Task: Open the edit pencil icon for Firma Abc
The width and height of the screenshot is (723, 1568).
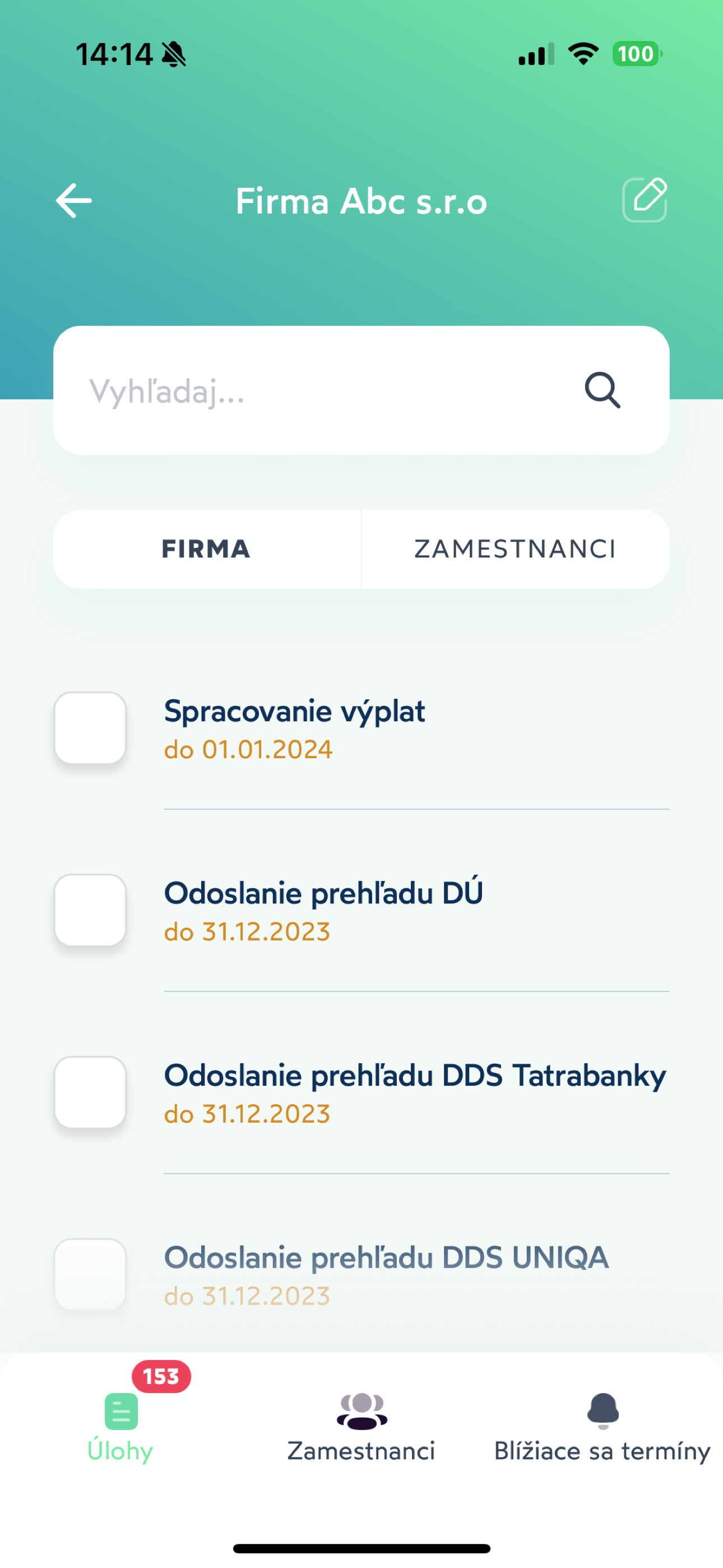Action: 645,200
